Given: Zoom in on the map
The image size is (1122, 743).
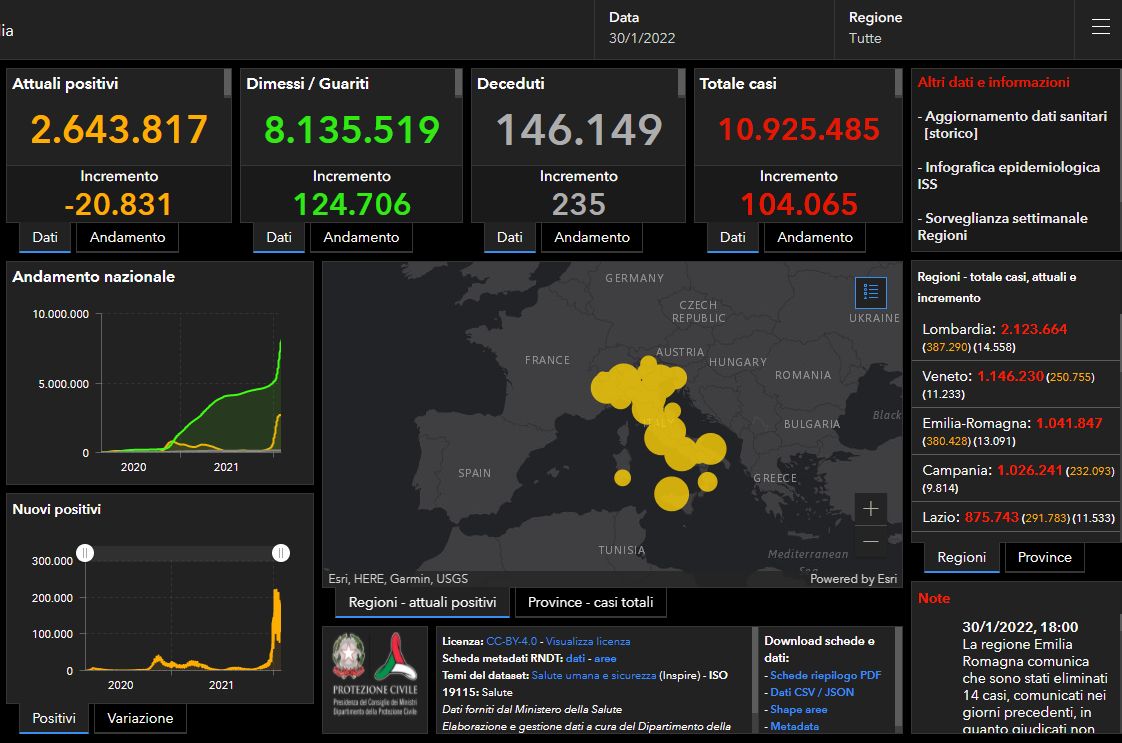Looking at the screenshot, I should pos(870,509).
